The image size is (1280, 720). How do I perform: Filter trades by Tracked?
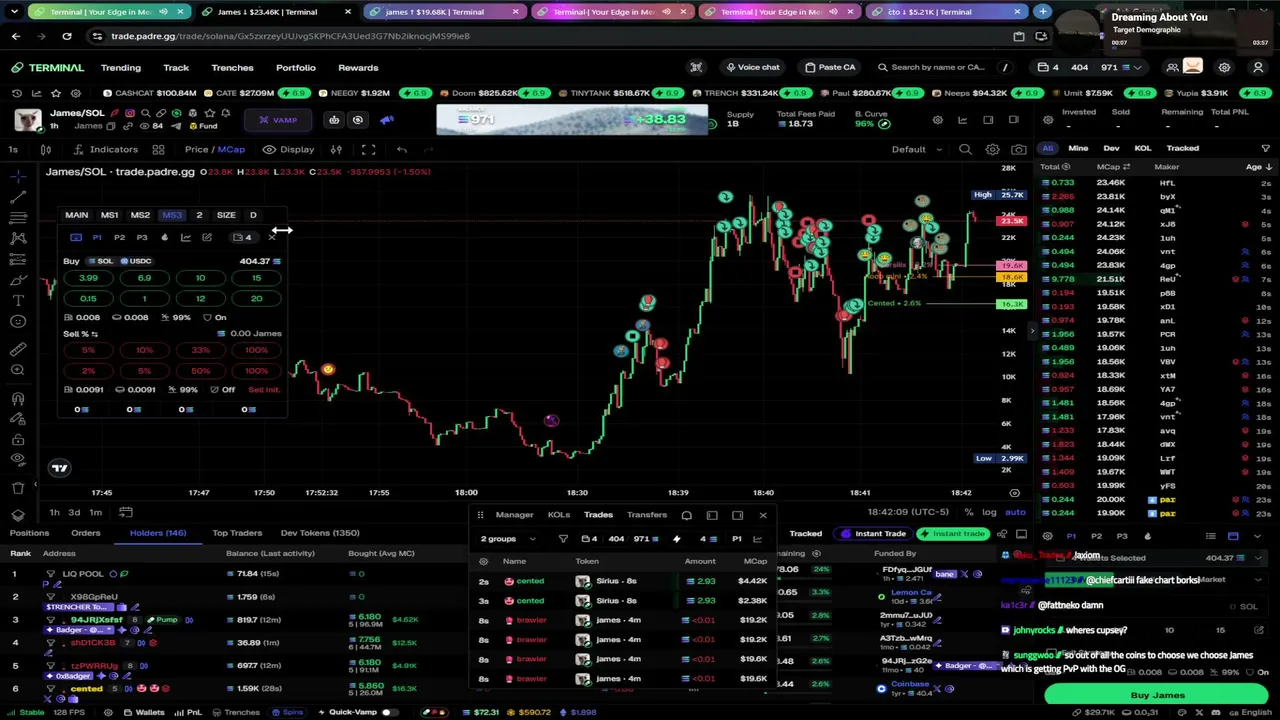pos(1182,148)
